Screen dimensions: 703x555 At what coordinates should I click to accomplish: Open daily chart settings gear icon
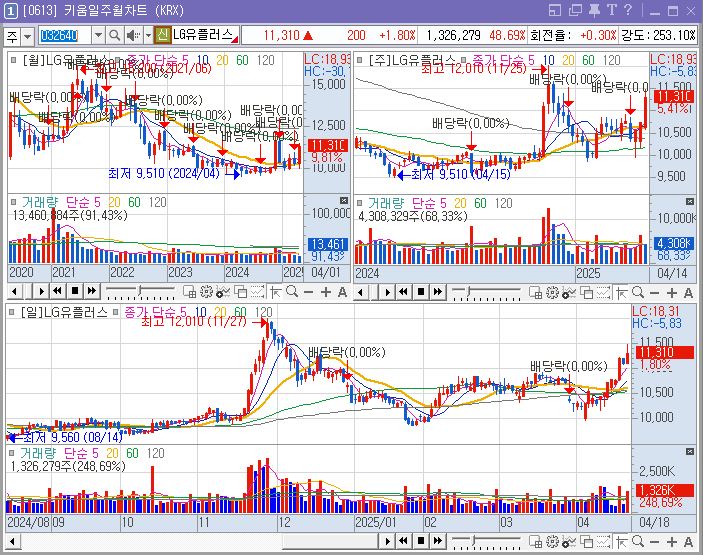pyautogui.click(x=552, y=542)
